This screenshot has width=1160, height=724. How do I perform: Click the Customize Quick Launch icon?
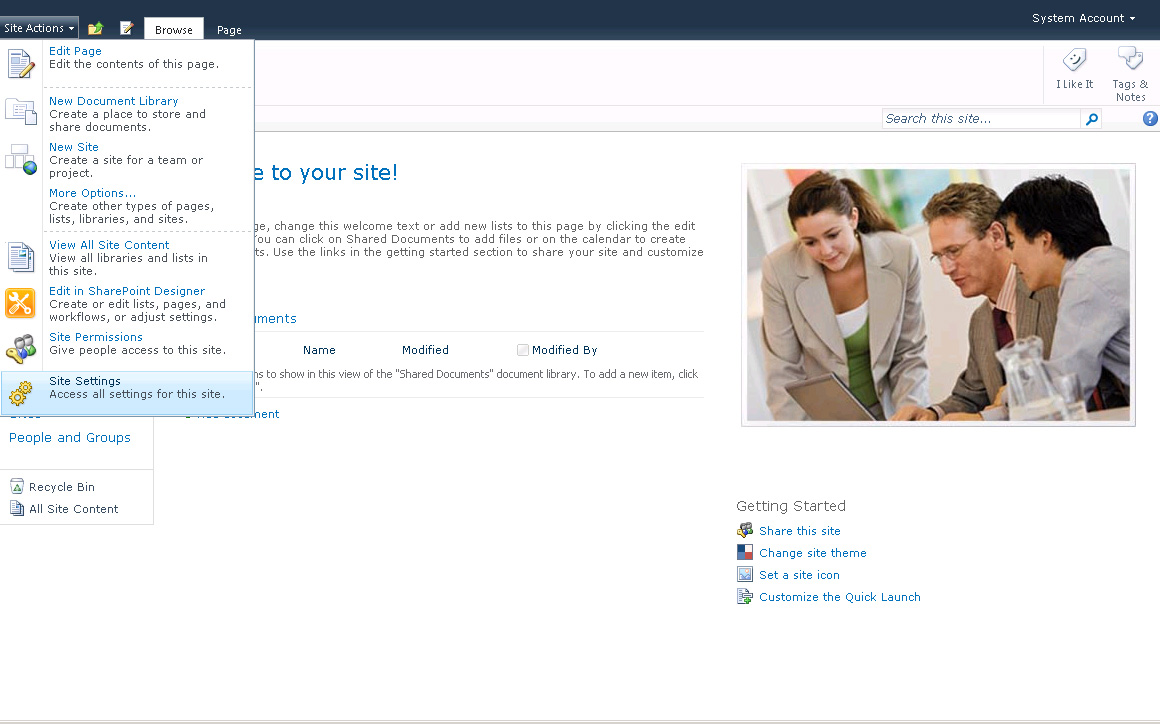745,597
